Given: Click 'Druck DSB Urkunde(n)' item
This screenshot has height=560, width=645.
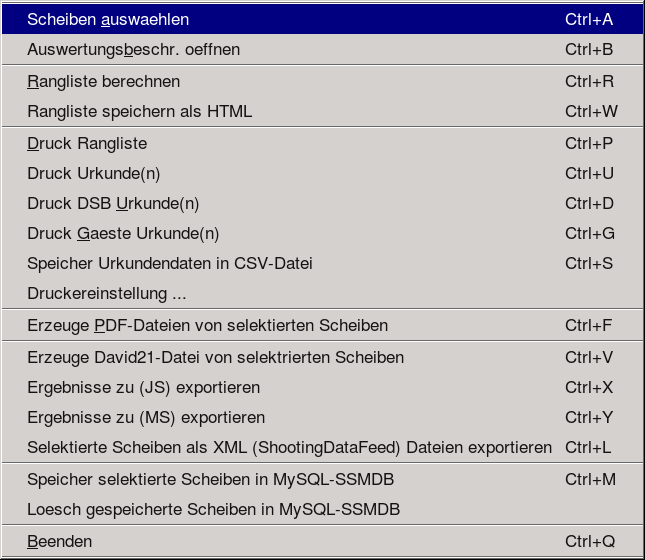Looking at the screenshot, I should (113, 203).
